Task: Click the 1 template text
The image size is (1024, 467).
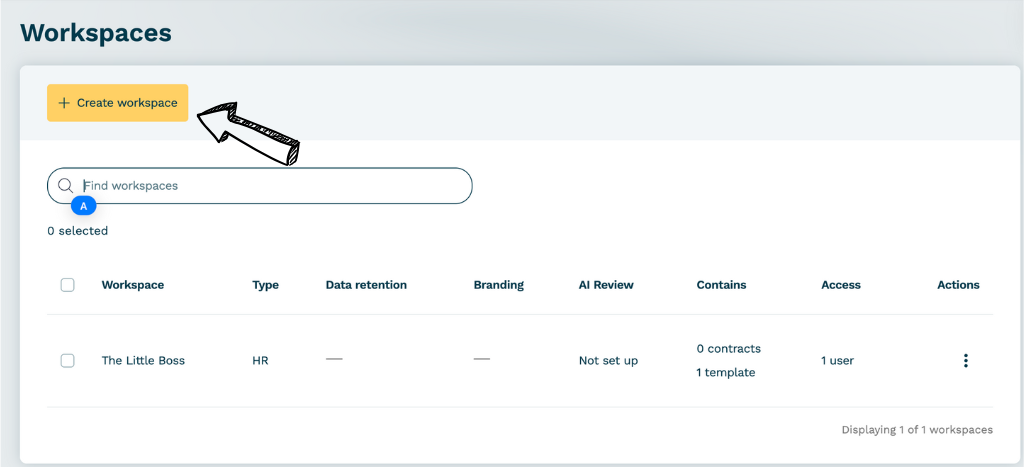Action: (x=726, y=373)
